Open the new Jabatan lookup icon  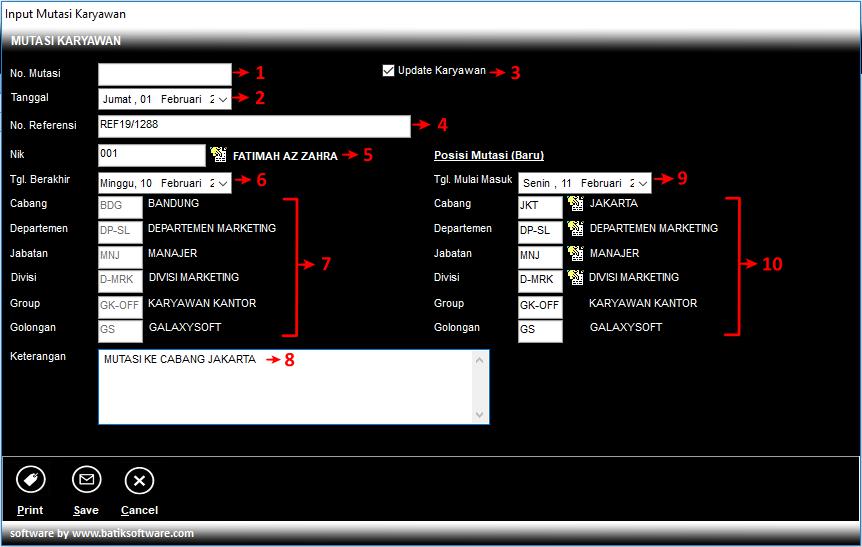(575, 254)
